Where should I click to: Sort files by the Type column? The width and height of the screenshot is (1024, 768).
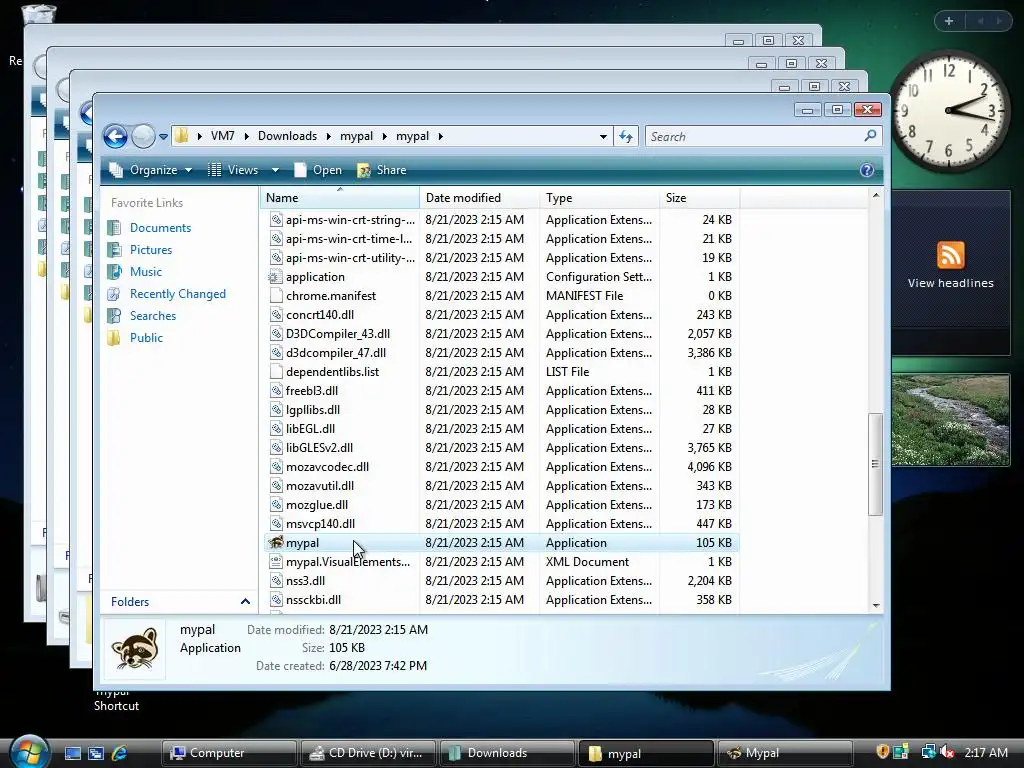(x=600, y=198)
